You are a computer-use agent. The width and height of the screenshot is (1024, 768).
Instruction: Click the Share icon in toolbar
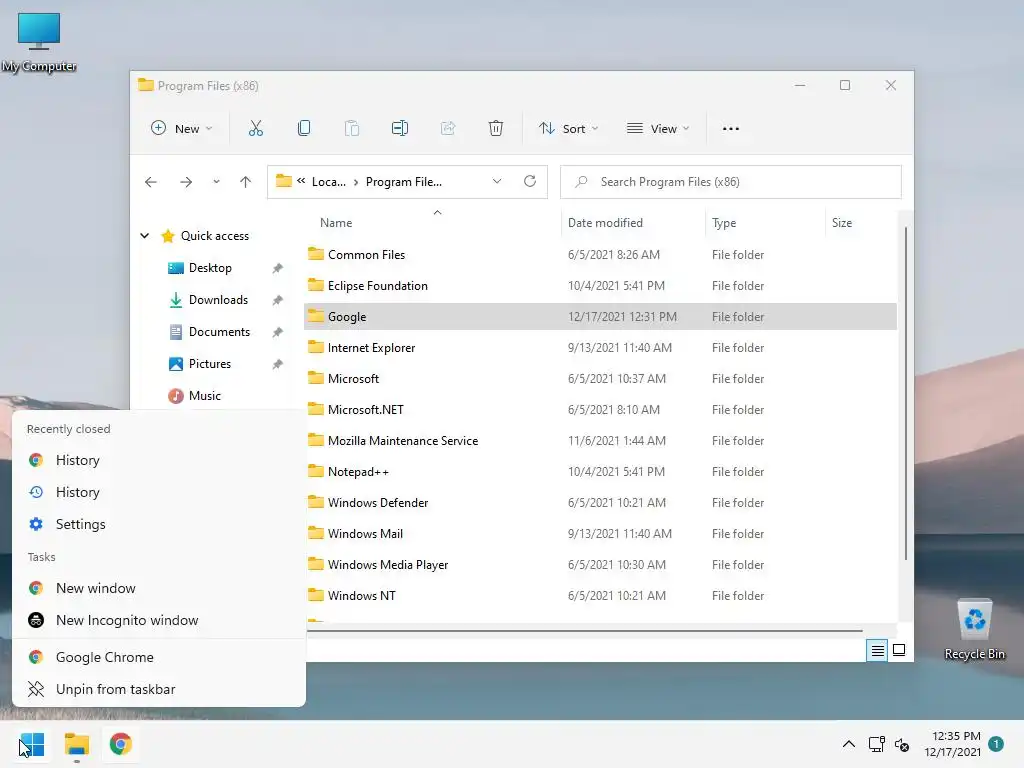(448, 128)
